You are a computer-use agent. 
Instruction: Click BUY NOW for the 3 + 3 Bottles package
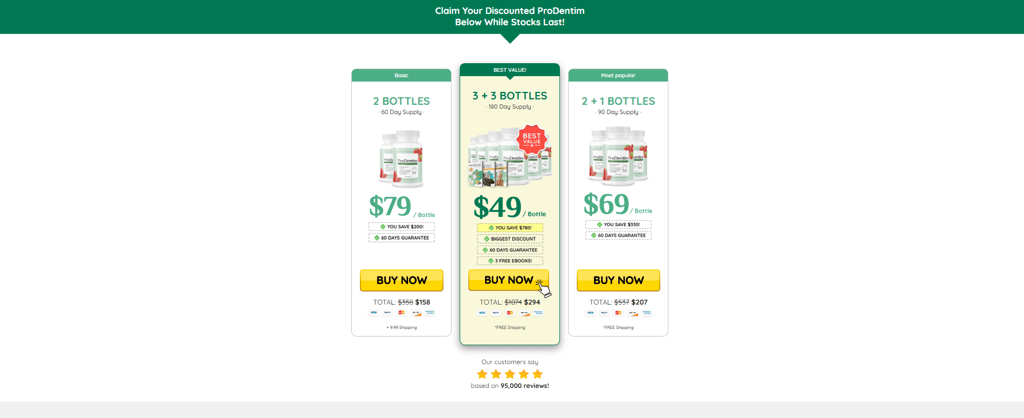[509, 280]
